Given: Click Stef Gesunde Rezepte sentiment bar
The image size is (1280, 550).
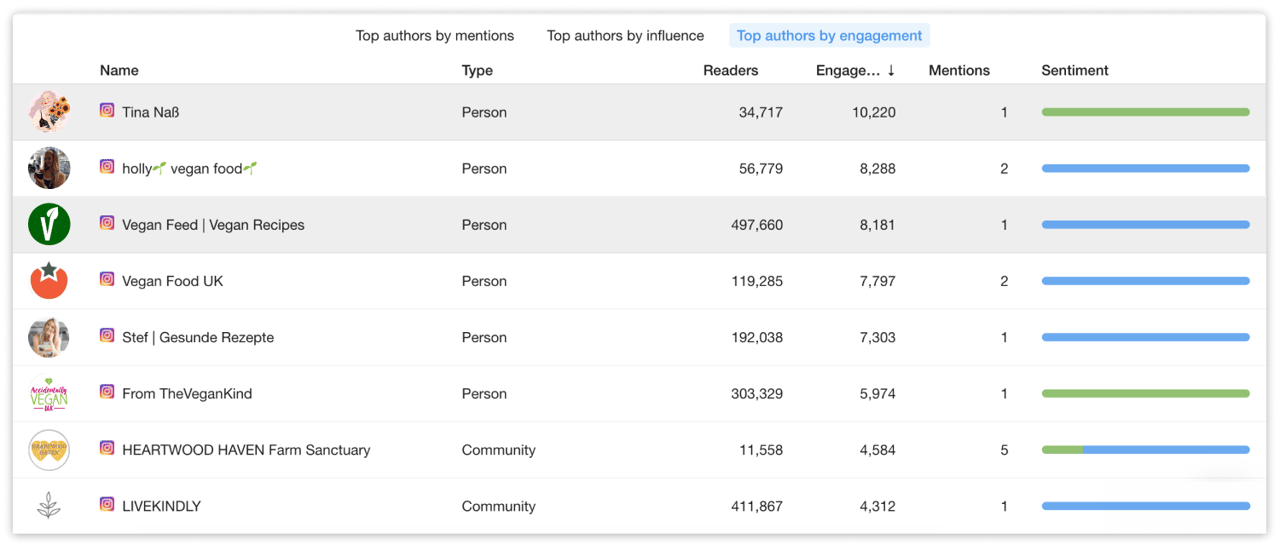Looking at the screenshot, I should pyautogui.click(x=1145, y=337).
